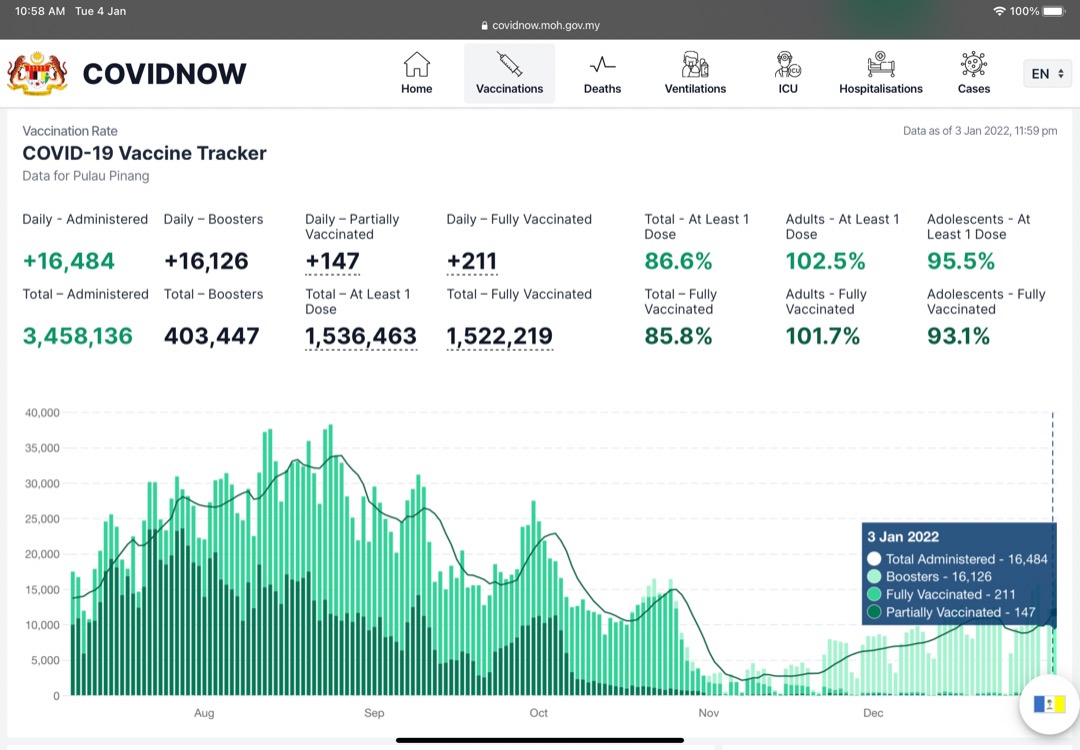Open the EN language dropdown
This screenshot has width=1080, height=750.
tap(1047, 74)
